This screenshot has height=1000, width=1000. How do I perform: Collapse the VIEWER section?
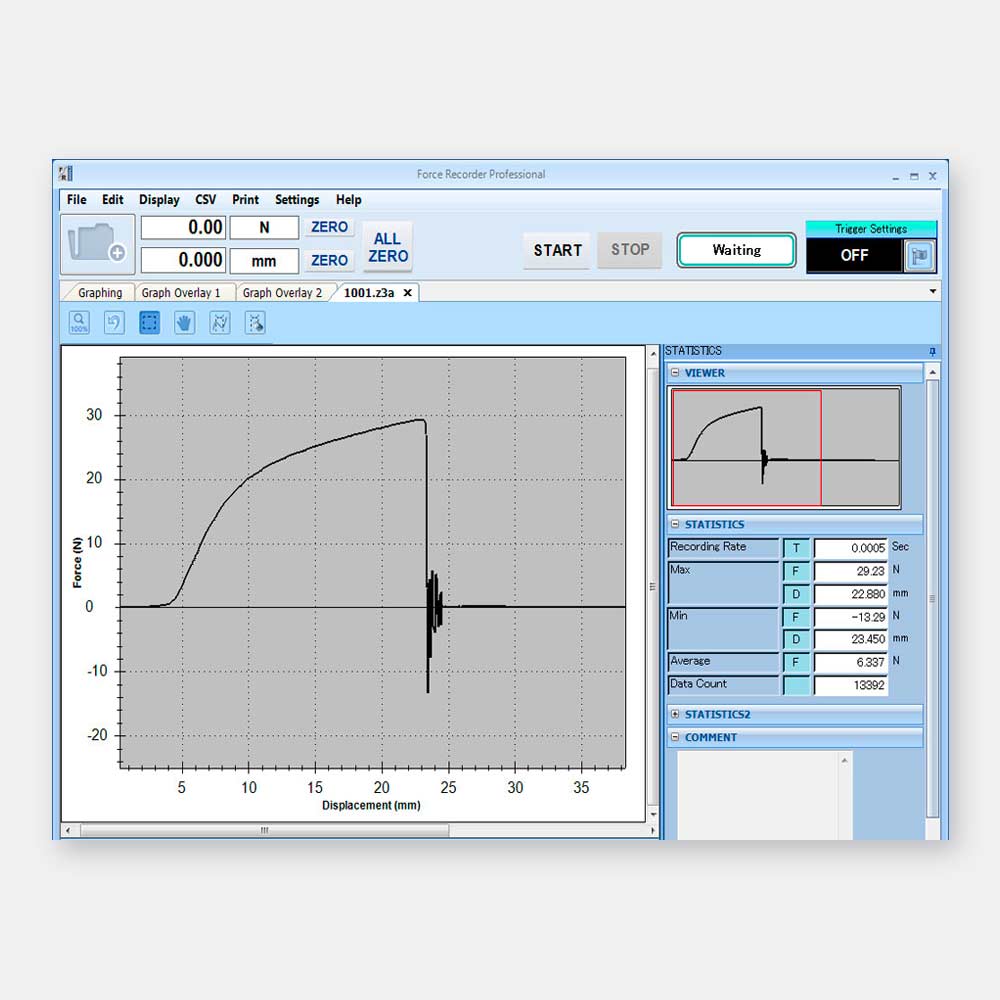click(x=676, y=373)
